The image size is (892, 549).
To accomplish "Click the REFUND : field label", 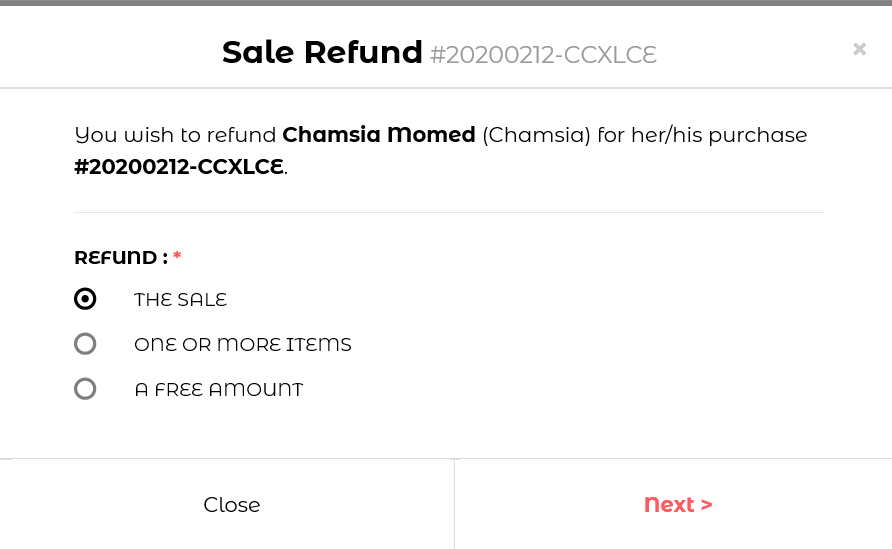I will (121, 257).
